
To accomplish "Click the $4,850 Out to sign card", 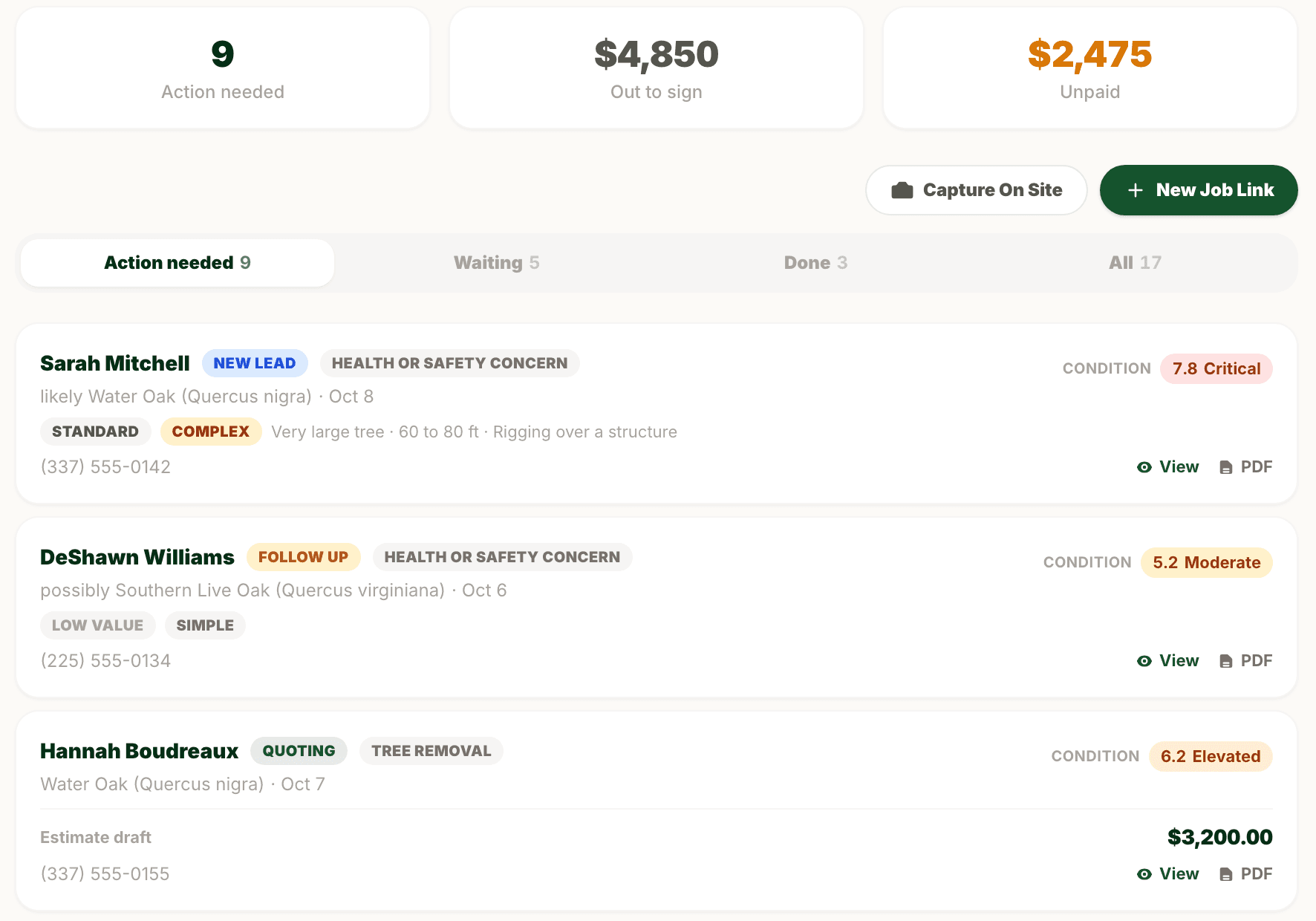I will click(x=657, y=68).
